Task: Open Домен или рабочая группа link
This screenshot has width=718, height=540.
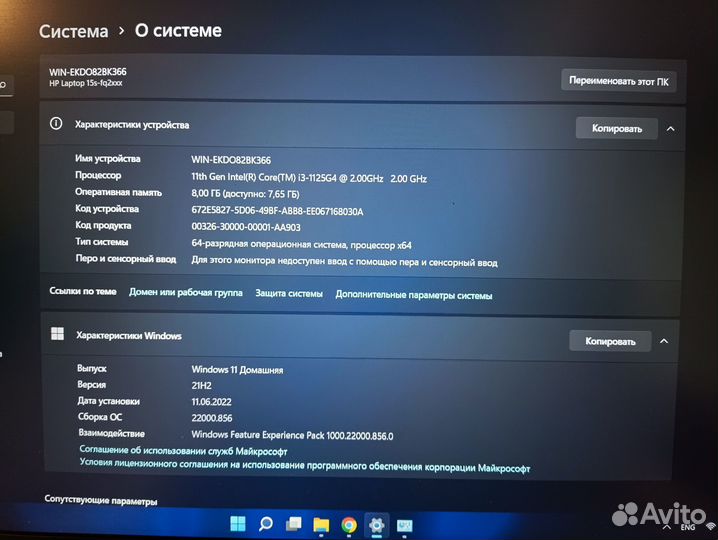Action: (185, 292)
